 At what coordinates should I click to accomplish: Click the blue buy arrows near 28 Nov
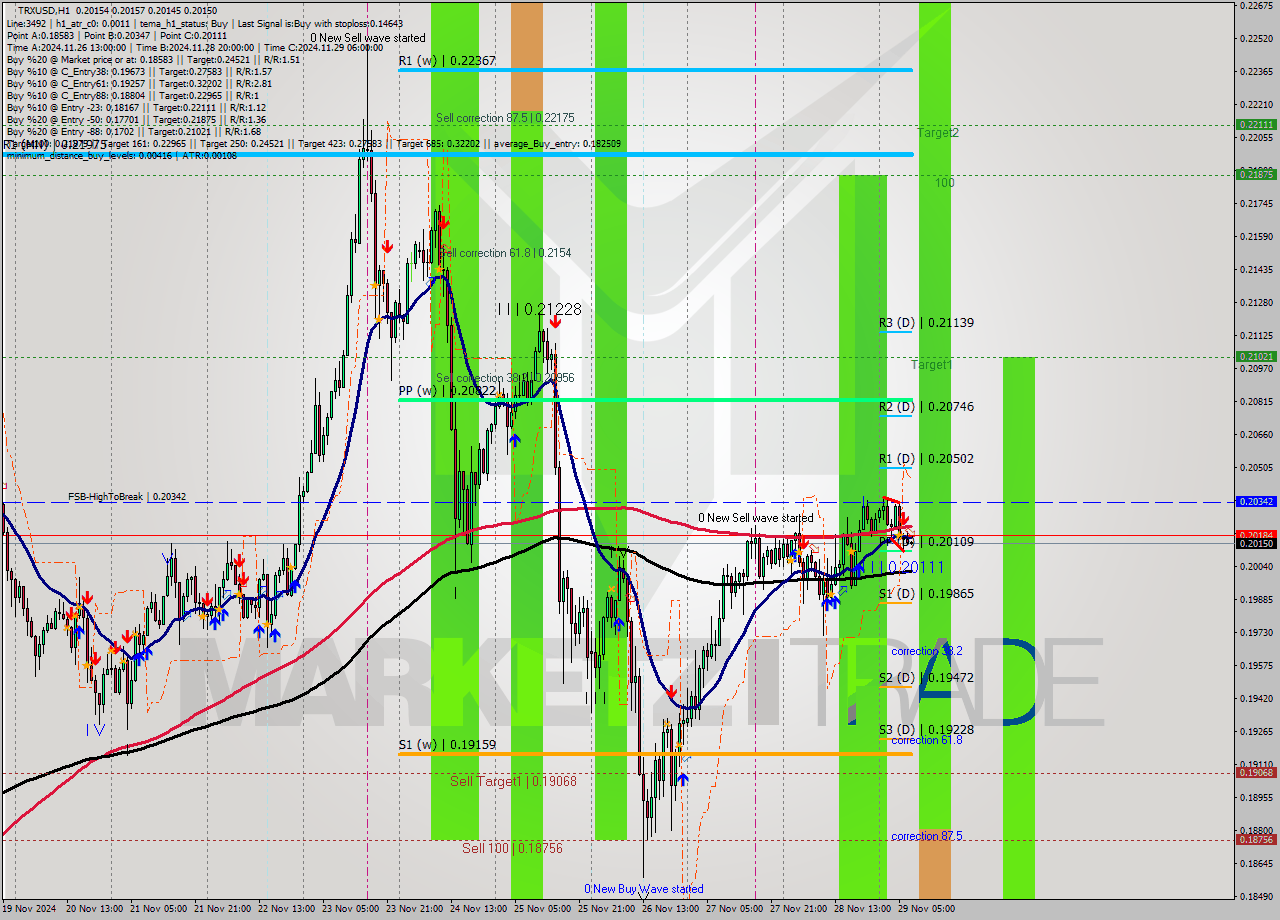click(x=833, y=600)
